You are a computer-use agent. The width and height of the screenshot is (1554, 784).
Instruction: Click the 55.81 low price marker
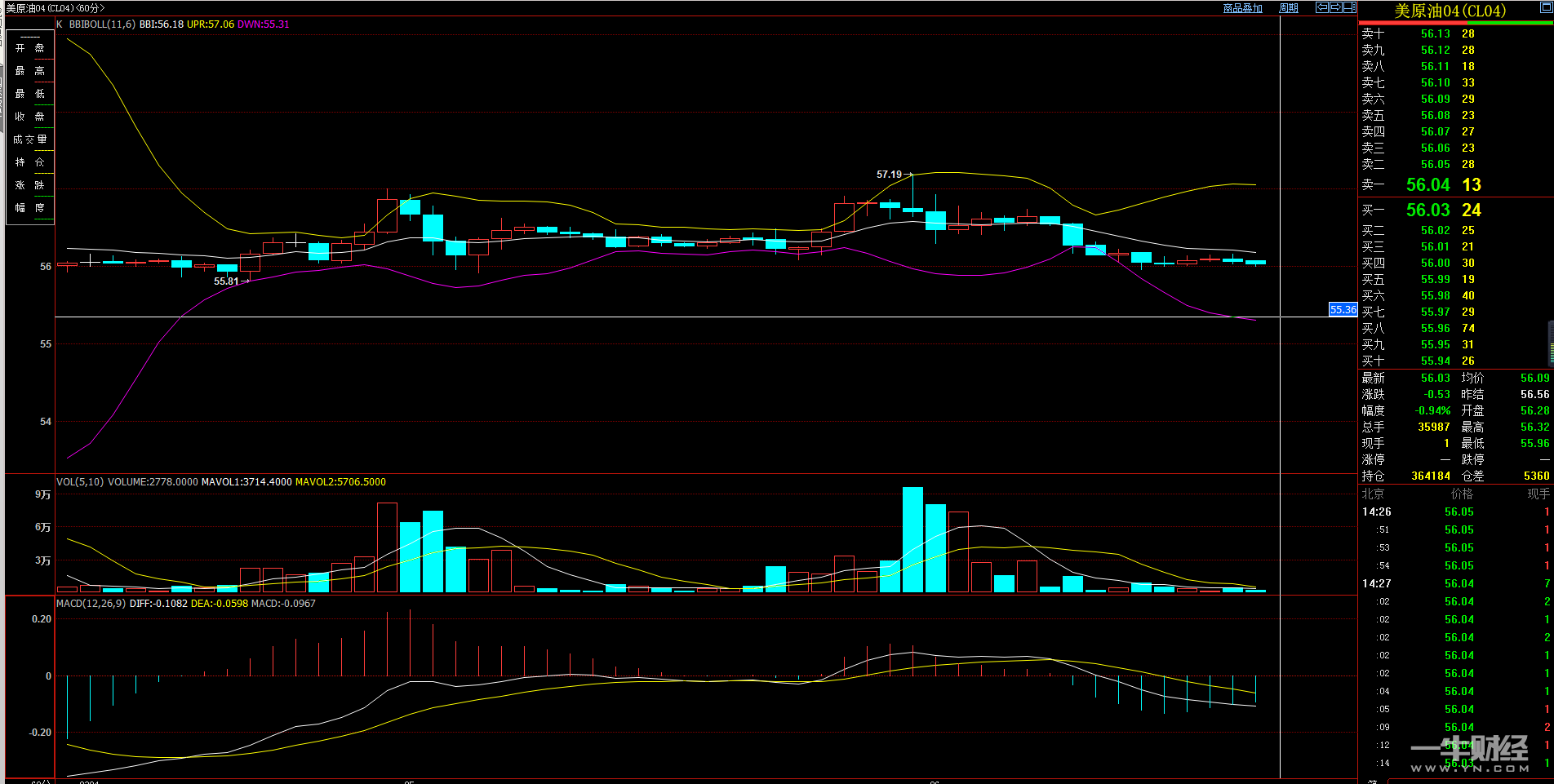(226, 281)
